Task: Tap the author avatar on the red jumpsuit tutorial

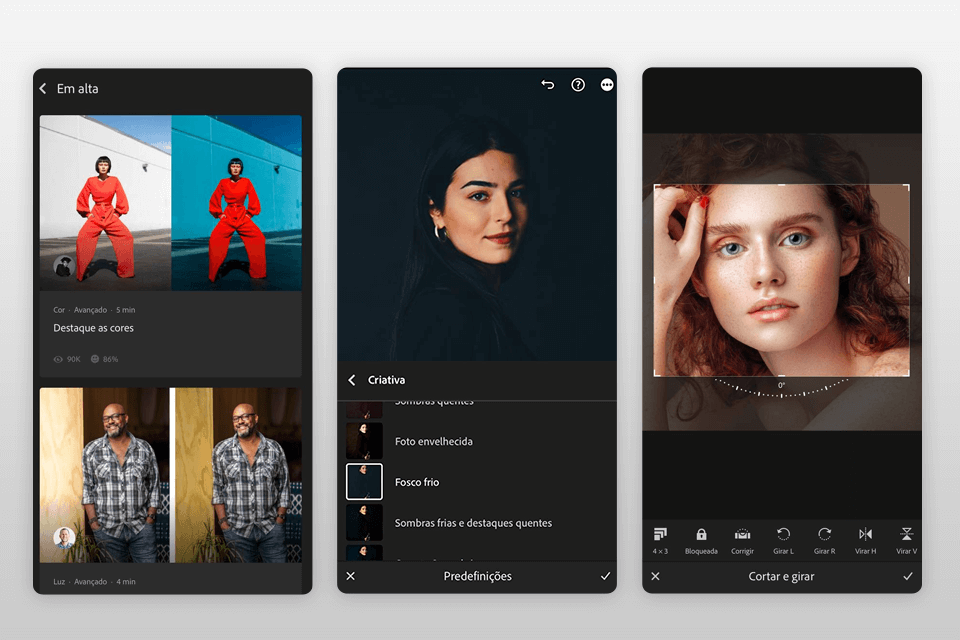Action: pyautogui.click(x=64, y=265)
